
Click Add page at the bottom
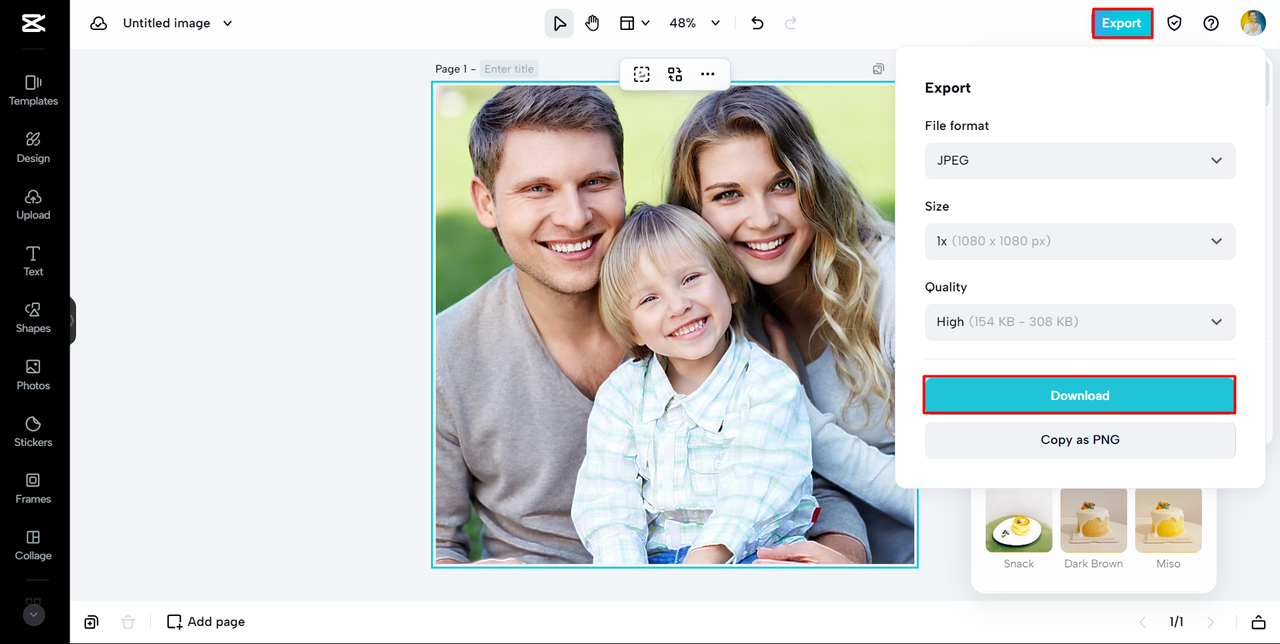206,622
